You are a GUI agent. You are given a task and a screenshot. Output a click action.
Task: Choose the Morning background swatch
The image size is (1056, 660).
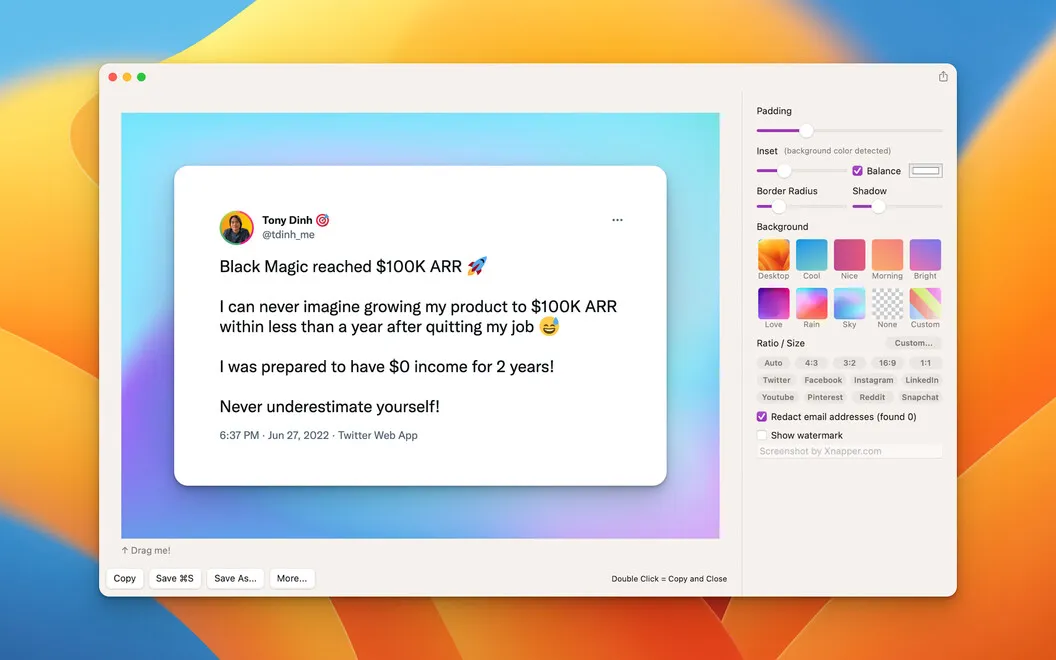click(x=887, y=255)
